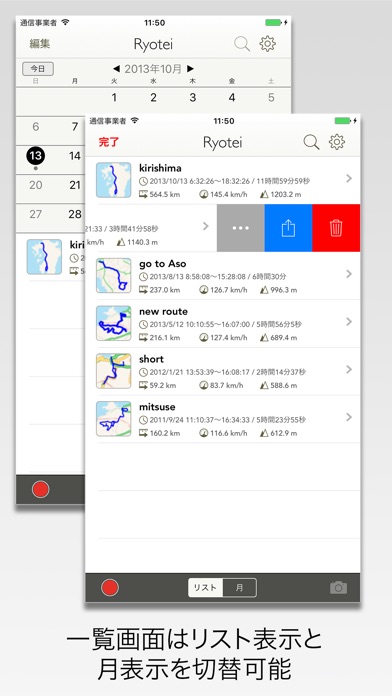Open the camera icon in bottom bar
Screen dimensions: 392x696
click(x=338, y=588)
